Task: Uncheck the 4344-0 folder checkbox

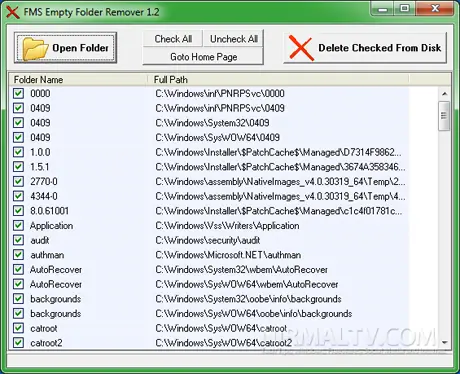Action: [18, 196]
